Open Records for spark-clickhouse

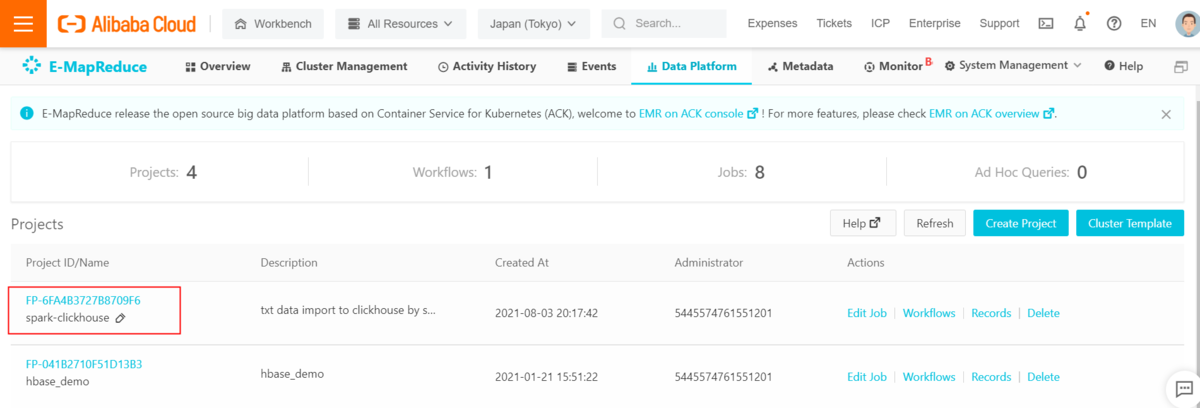point(991,313)
